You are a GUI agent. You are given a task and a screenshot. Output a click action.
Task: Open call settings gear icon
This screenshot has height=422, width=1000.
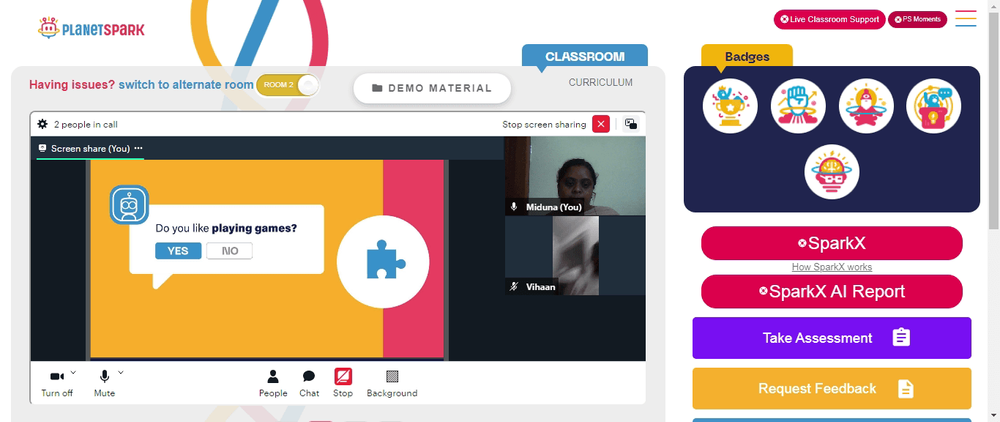(43, 124)
